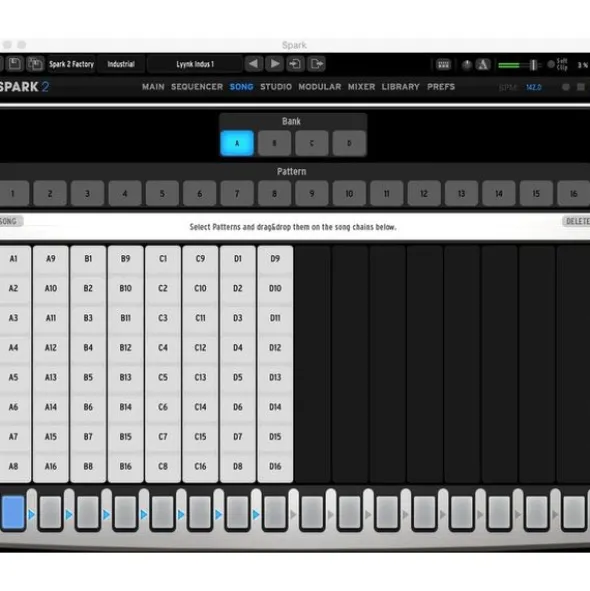The height and width of the screenshot is (591, 590).
Task: Click the export project icon
Action: (x=316, y=64)
